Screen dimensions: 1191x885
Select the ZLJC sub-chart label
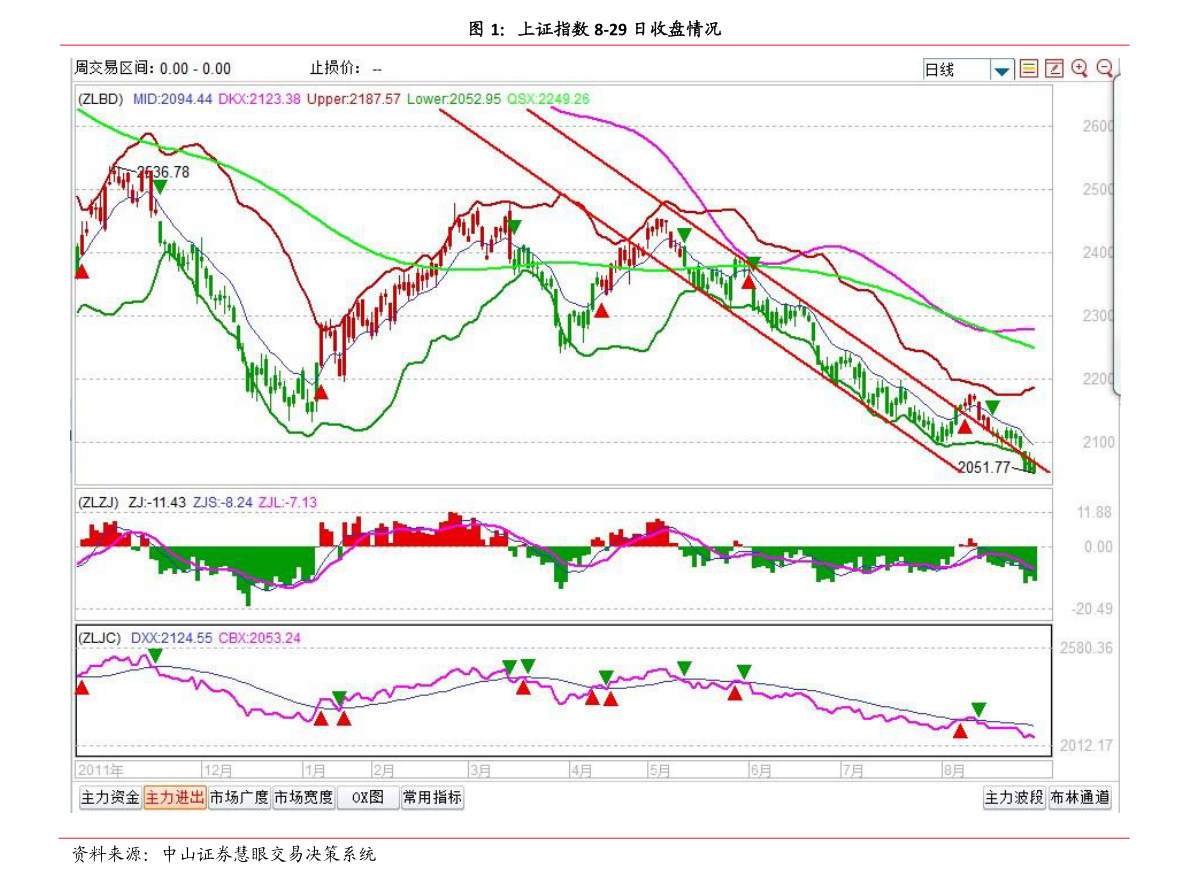tap(101, 636)
